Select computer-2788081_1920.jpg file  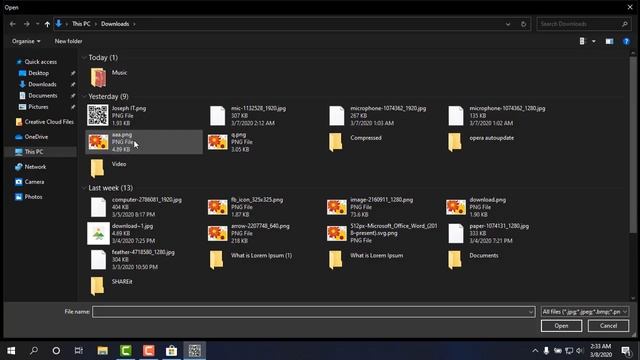pos(136,207)
